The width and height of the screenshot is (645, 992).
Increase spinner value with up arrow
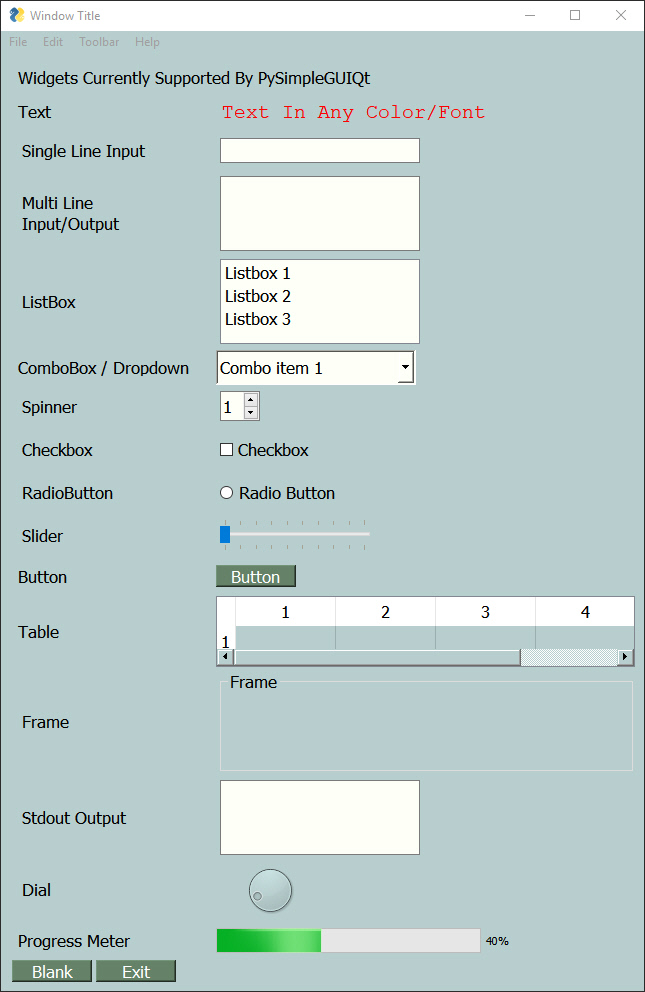click(251, 400)
